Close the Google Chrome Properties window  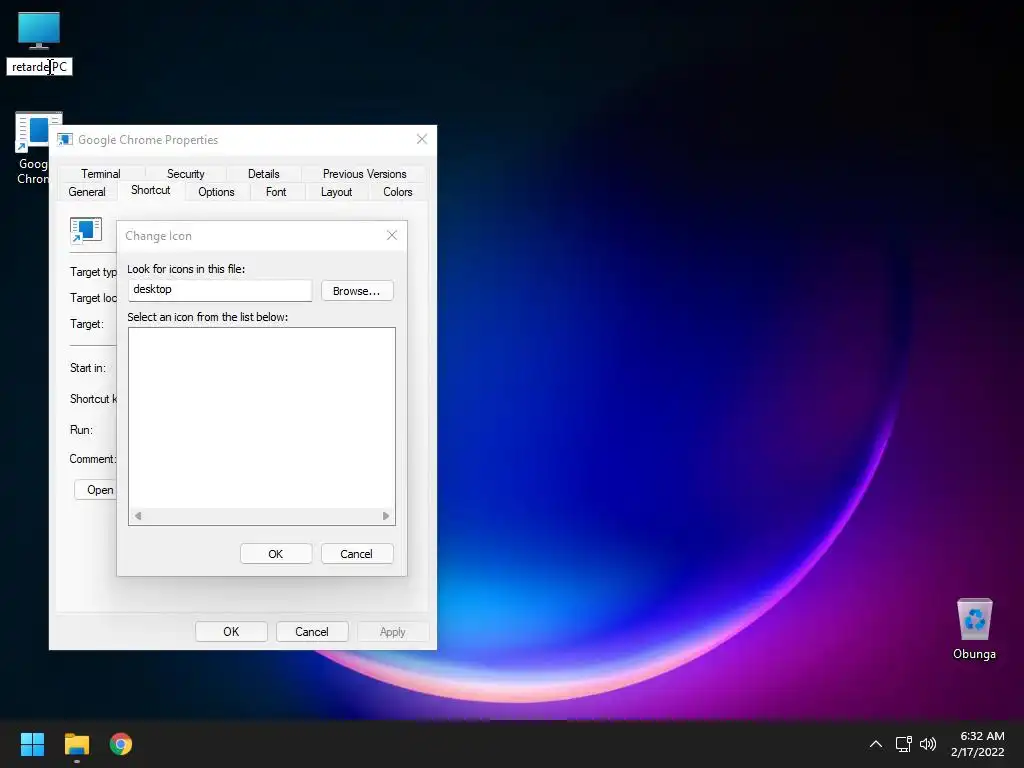[x=422, y=139]
